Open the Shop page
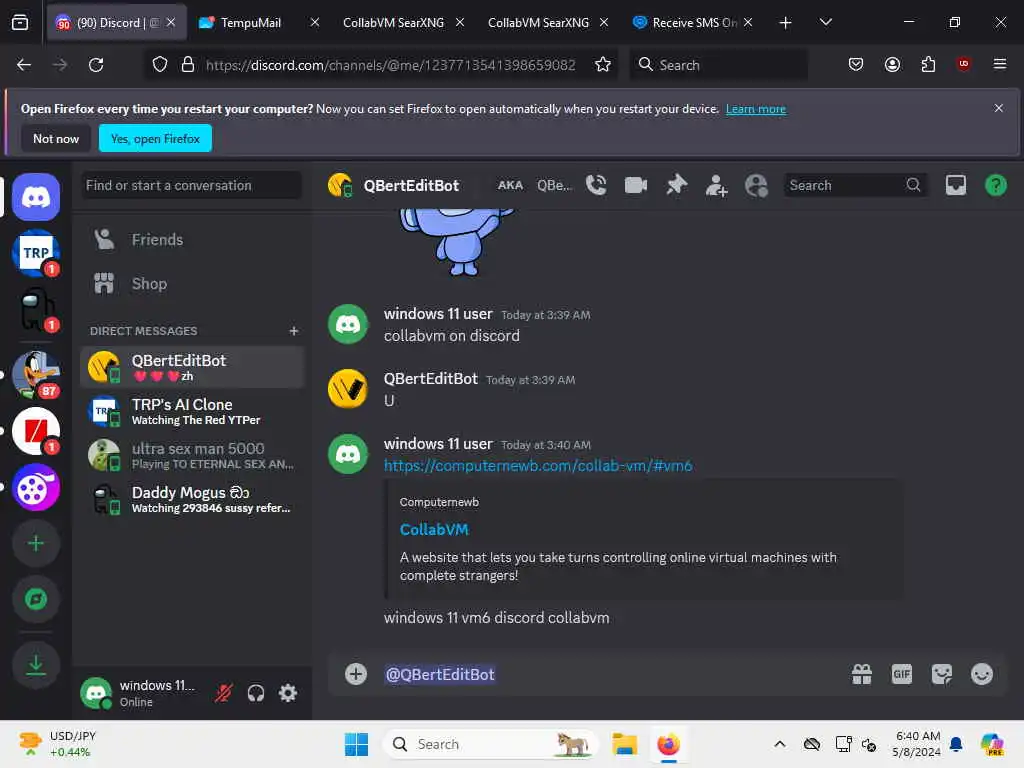This screenshot has width=1024, height=768. coord(192,283)
